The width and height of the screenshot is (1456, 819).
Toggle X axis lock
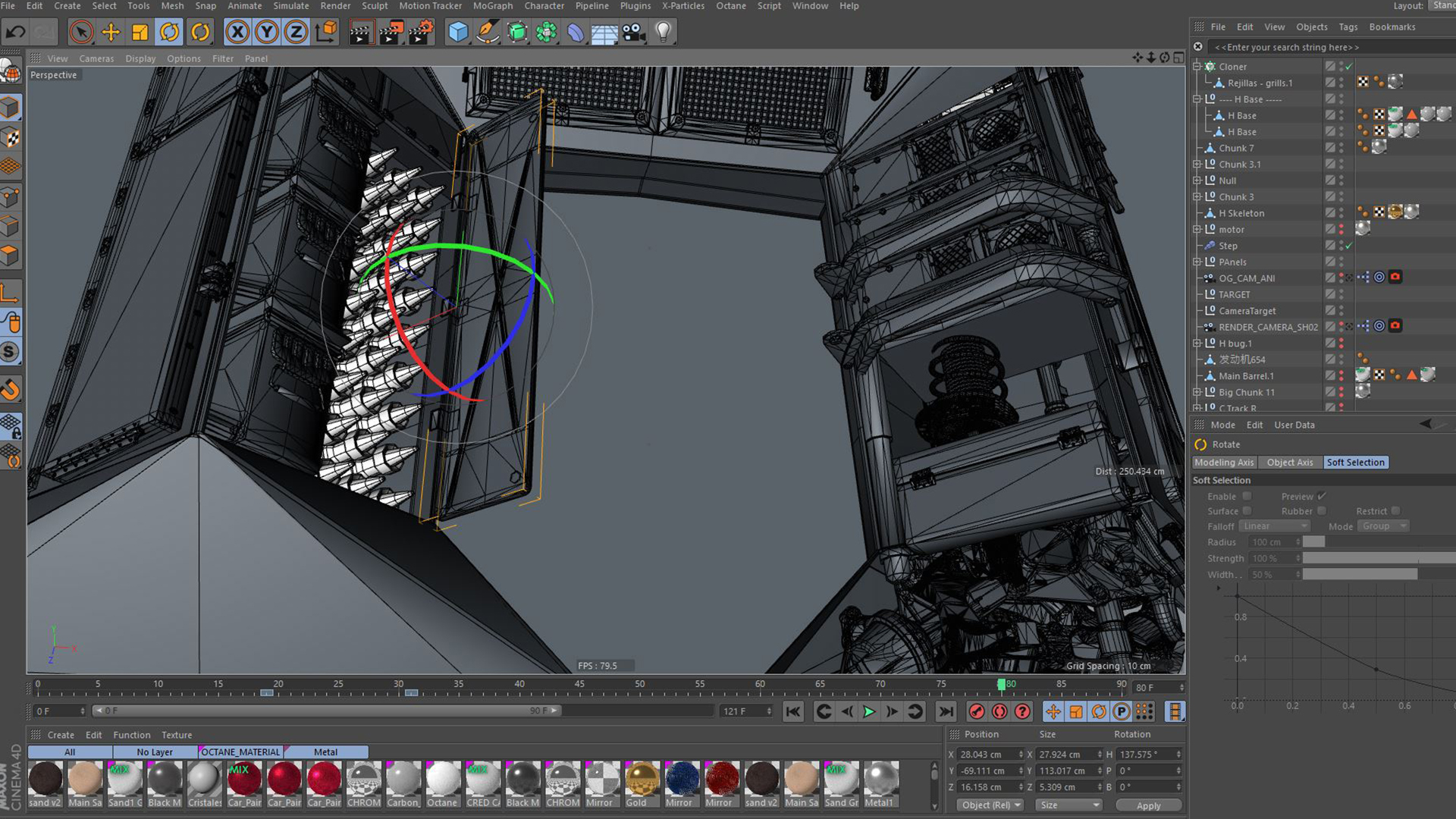237,32
